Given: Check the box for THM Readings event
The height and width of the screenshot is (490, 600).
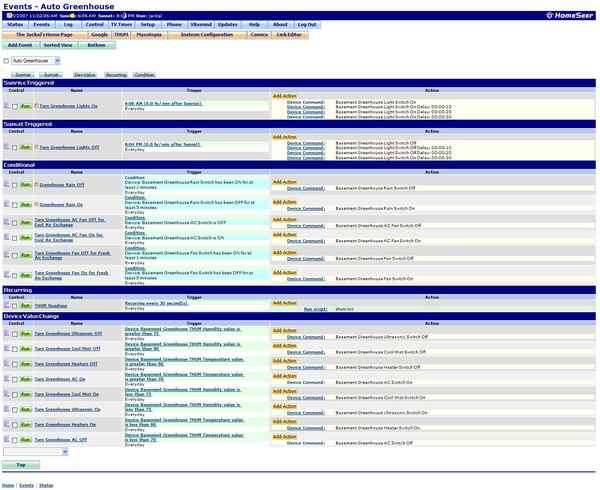Looking at the screenshot, I should coord(15,306).
